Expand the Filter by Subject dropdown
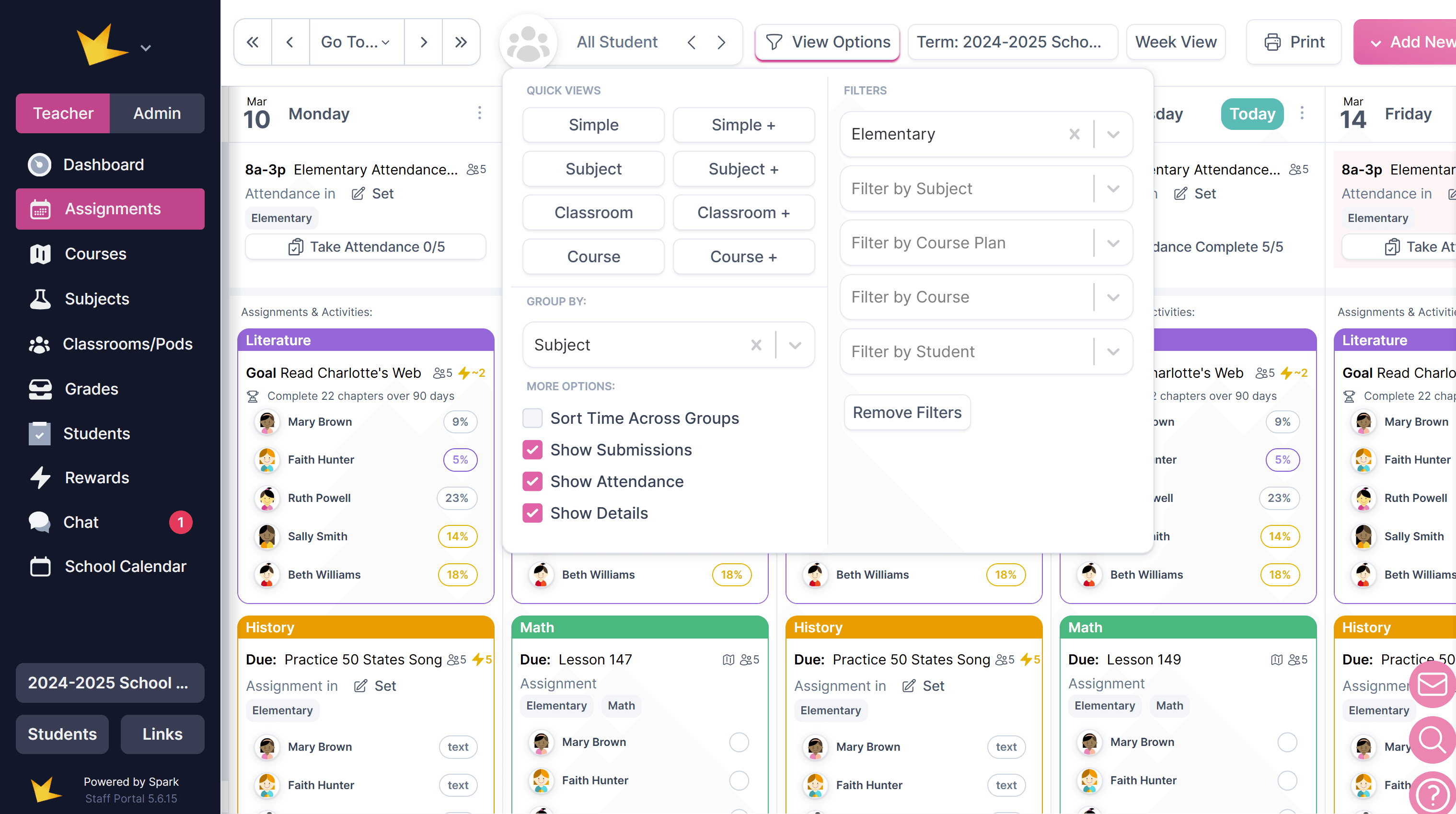Screen dimensions: 1456x814 coord(1113,188)
